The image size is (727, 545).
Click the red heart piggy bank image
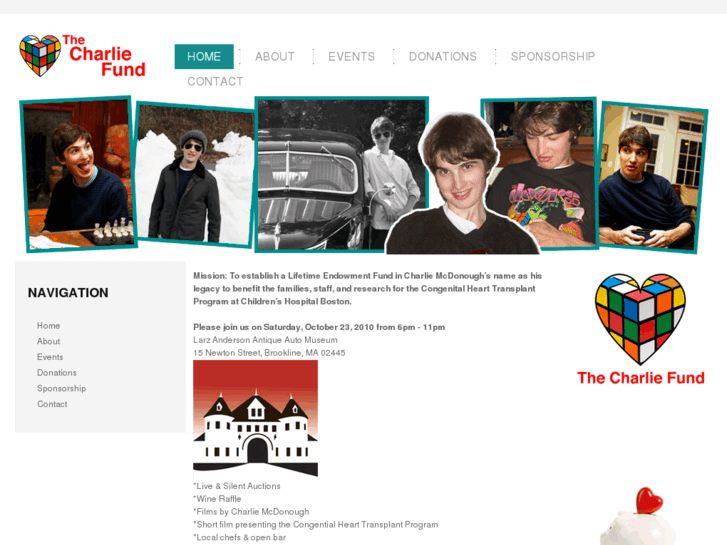(640, 516)
